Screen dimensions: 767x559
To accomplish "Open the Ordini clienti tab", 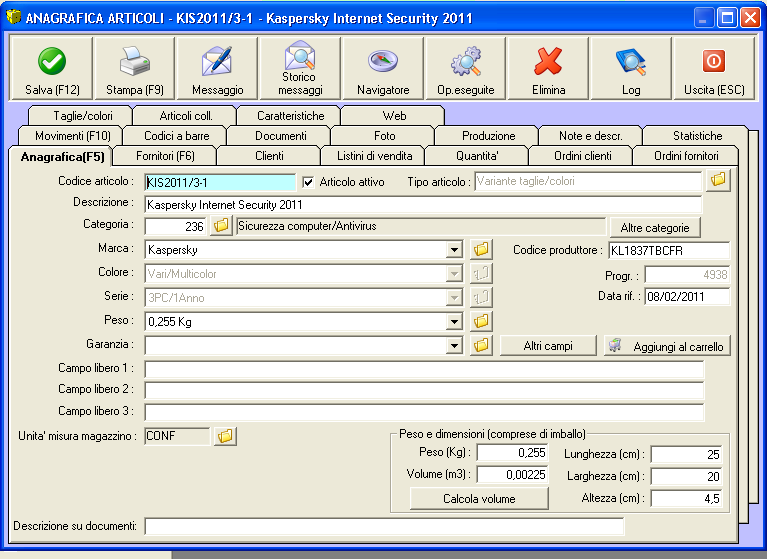I will (582, 156).
